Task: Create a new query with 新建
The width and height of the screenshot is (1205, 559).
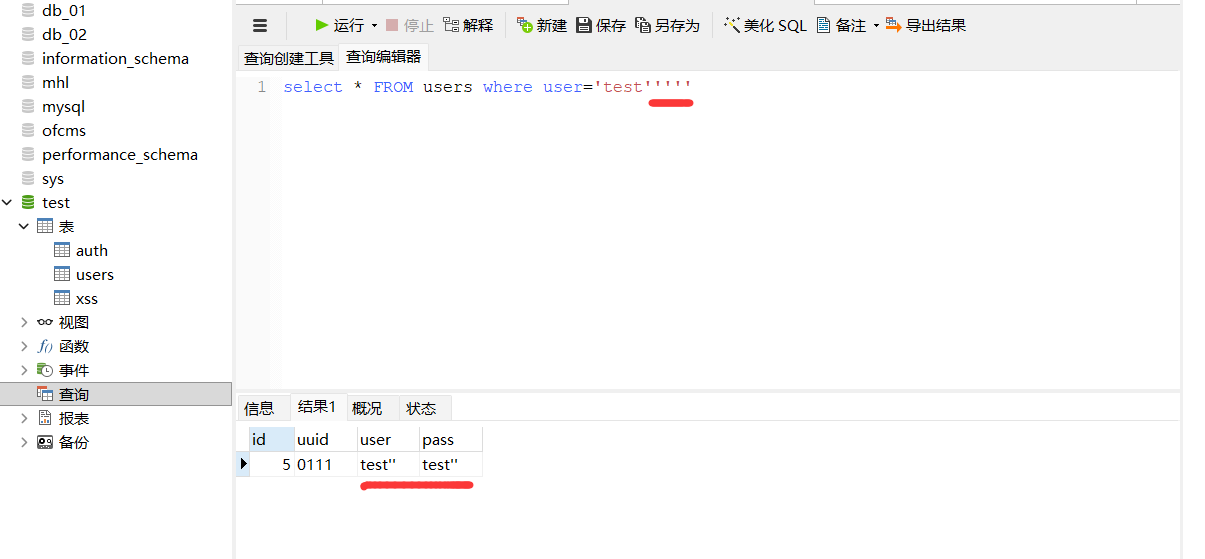Action: click(x=542, y=25)
